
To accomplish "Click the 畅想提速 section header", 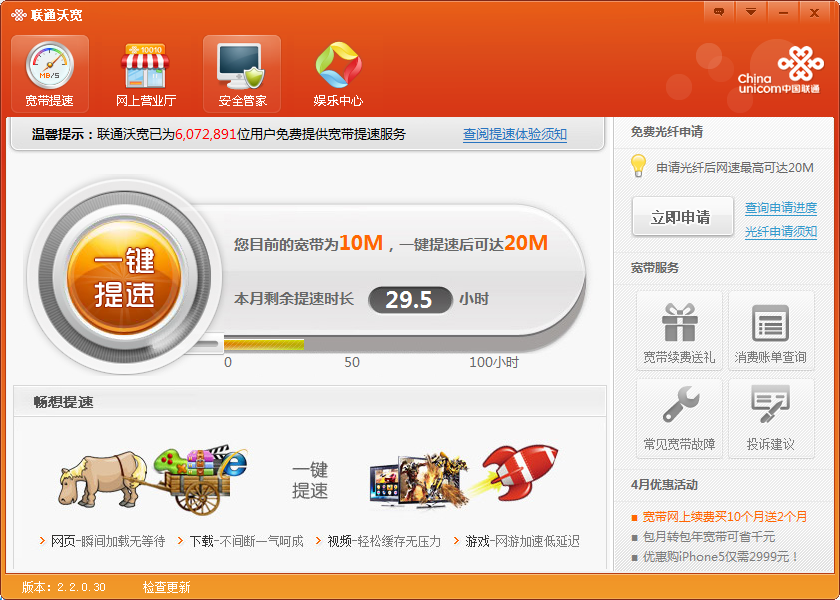I will click(x=64, y=401).
